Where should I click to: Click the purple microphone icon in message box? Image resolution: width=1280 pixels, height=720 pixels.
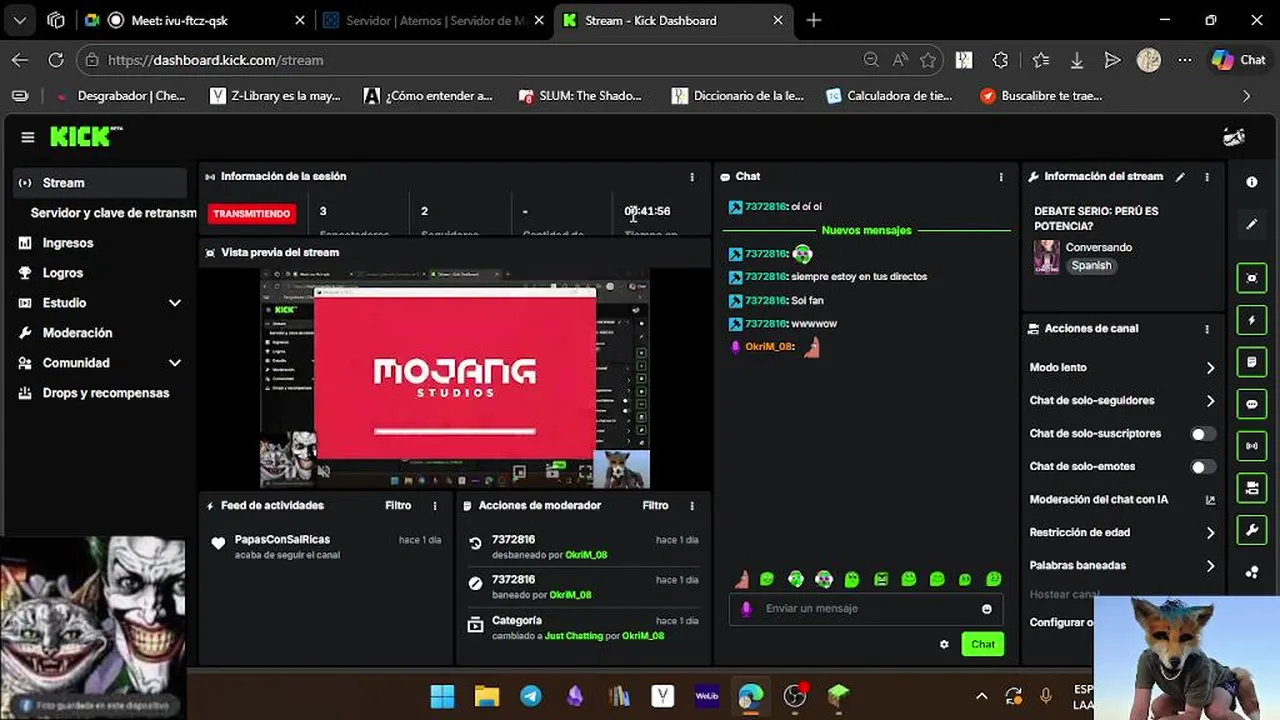(746, 609)
